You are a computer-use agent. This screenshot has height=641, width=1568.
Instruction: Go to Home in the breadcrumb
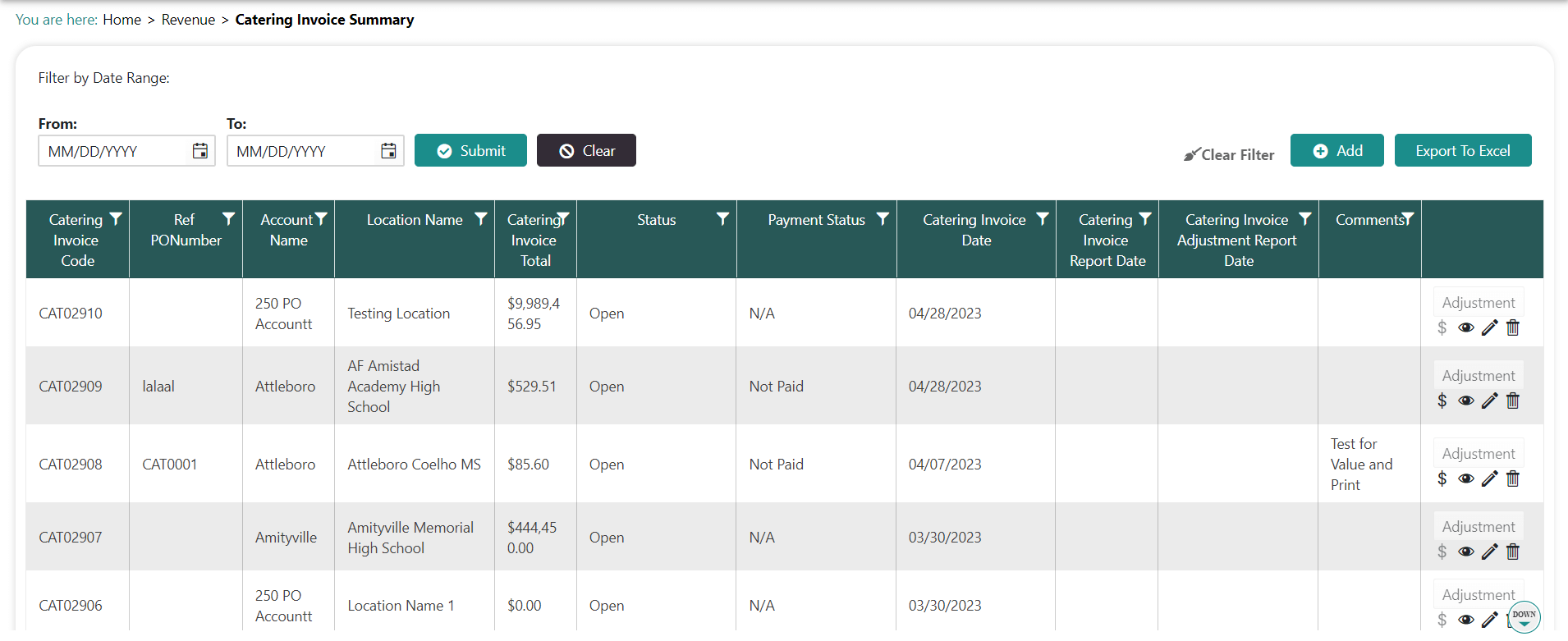click(x=121, y=20)
